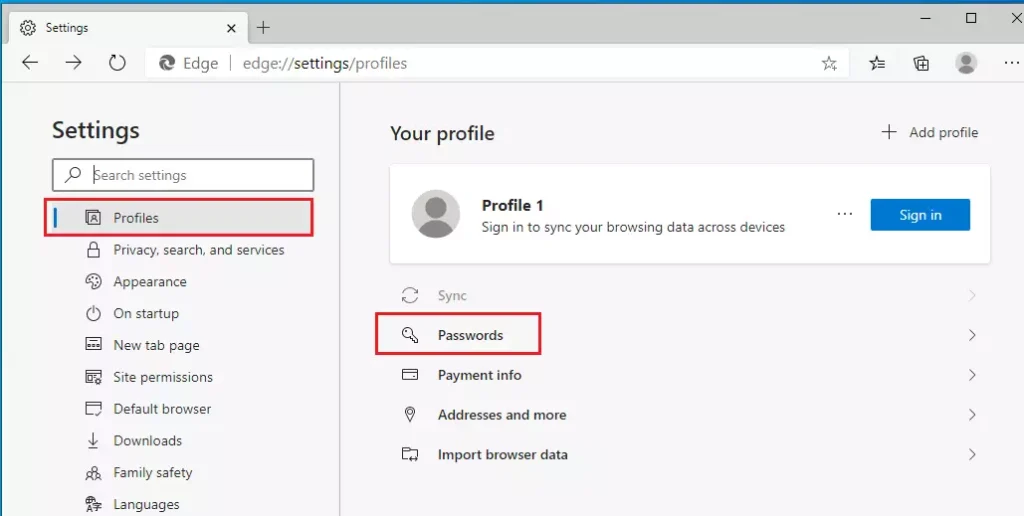This screenshot has height=516, width=1024.
Task: Open the Collections icon in toolbar
Action: (921, 63)
